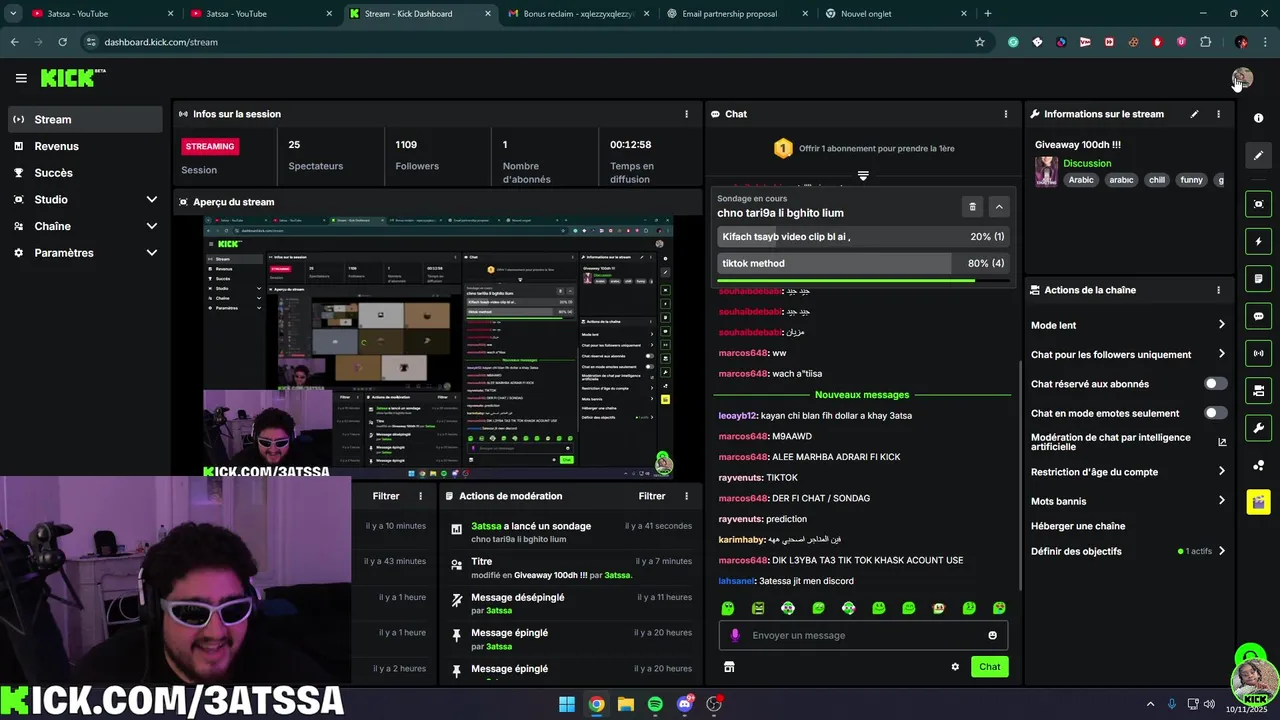The height and width of the screenshot is (720, 1280).
Task: Click the browser address bar
Action: (530, 42)
